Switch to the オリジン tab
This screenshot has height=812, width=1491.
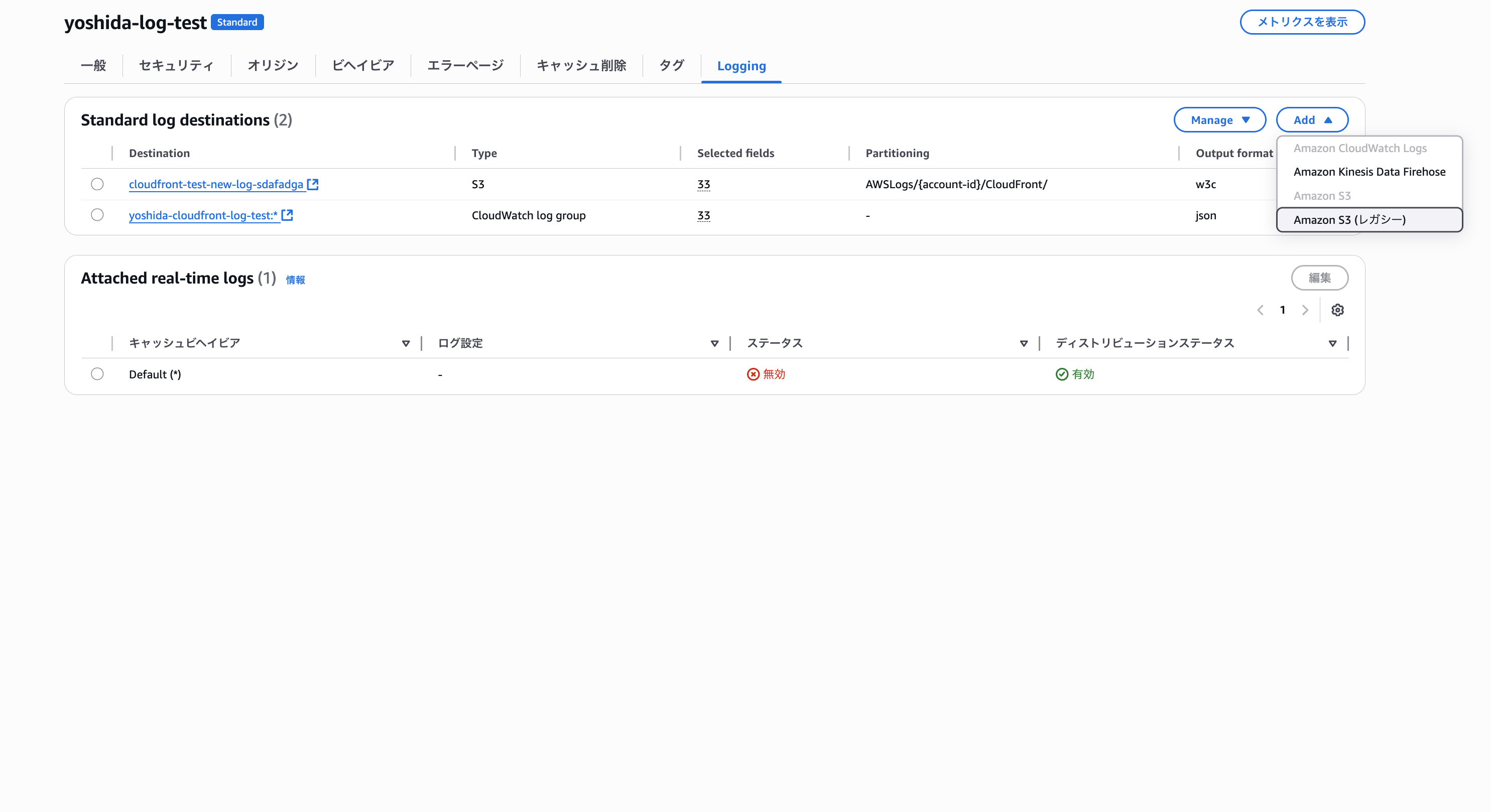click(x=273, y=65)
